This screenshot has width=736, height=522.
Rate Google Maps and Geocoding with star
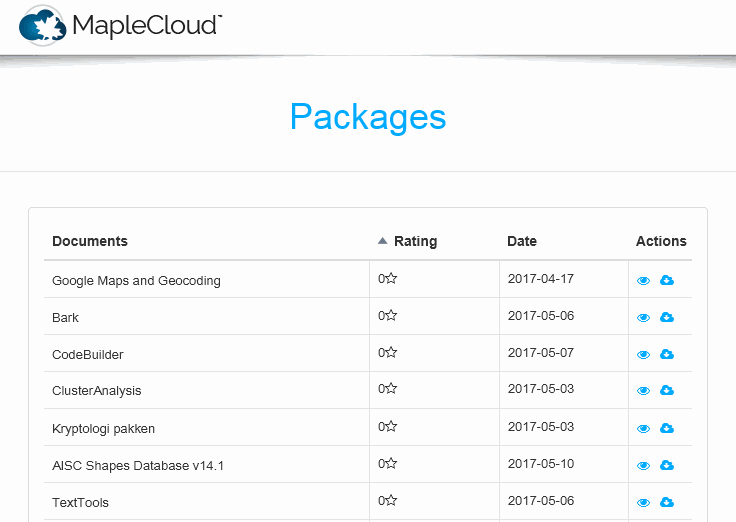(x=392, y=279)
